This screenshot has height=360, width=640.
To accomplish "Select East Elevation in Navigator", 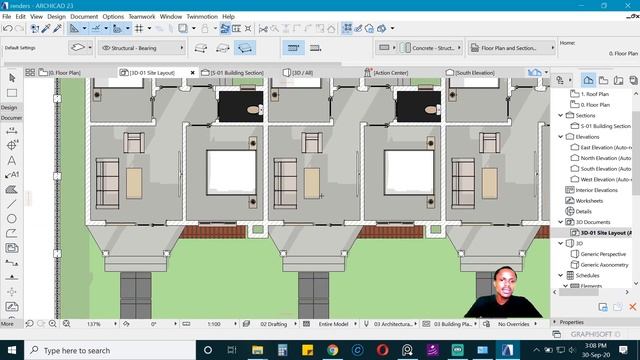I will coord(601,147).
